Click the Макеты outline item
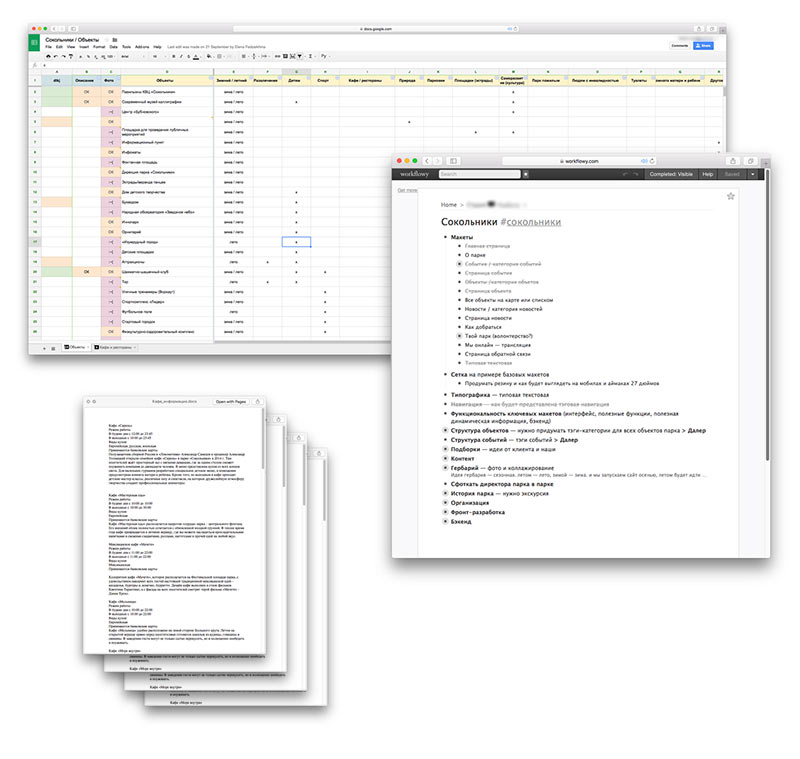Screen dimensions: 800x759 click(462, 237)
